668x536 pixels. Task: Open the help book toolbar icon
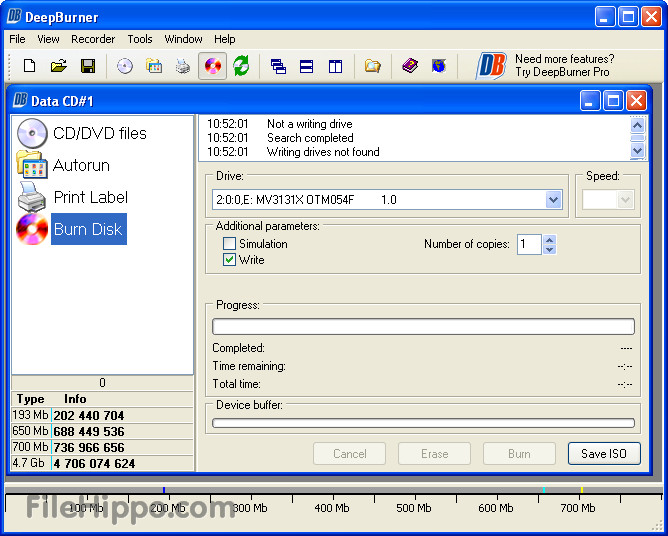tap(410, 66)
